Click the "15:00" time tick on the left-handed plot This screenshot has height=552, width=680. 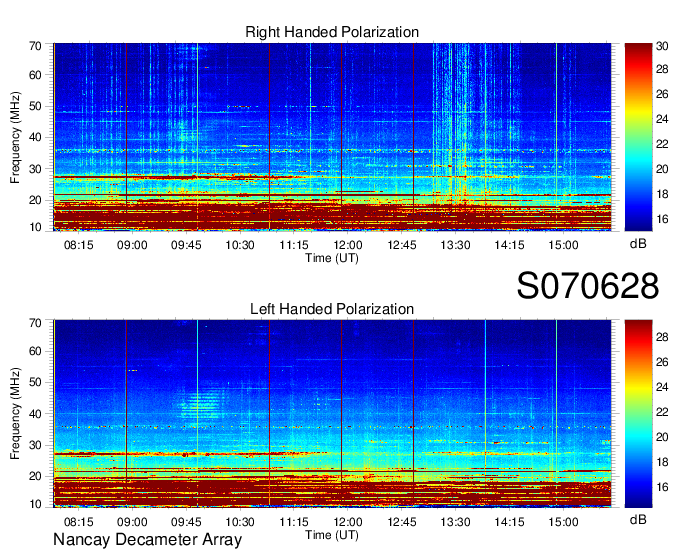click(x=563, y=522)
